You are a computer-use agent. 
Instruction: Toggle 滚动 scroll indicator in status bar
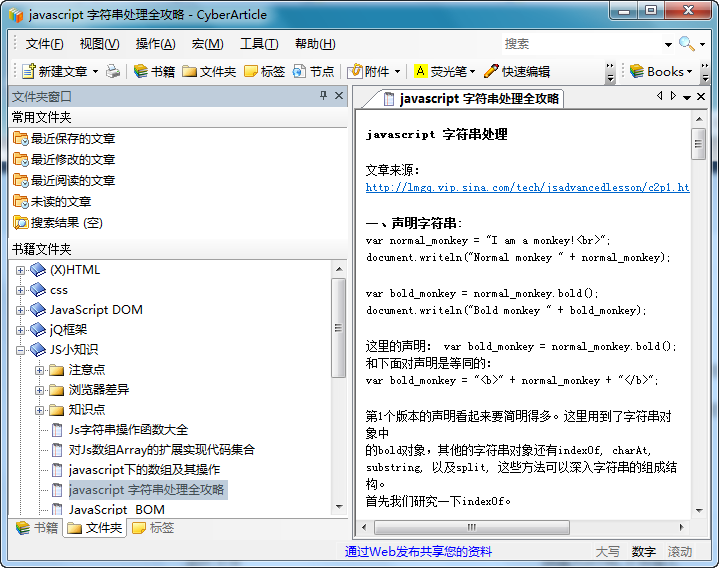(x=680, y=551)
